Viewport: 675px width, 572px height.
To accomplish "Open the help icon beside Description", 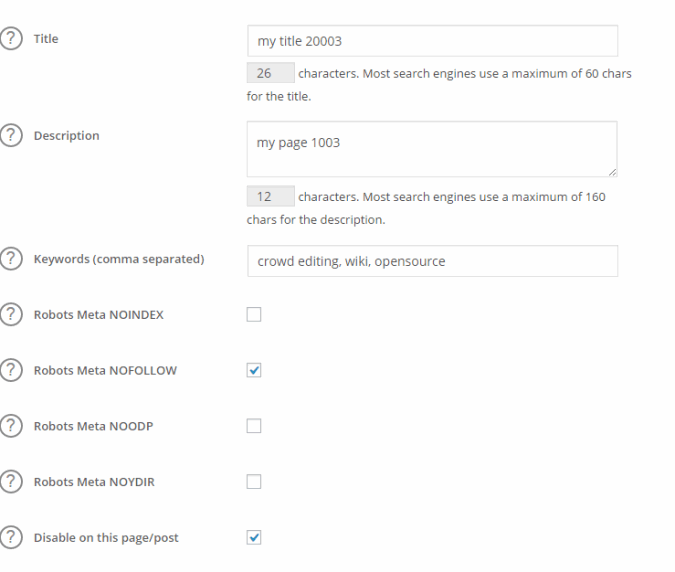I will tap(11, 136).
